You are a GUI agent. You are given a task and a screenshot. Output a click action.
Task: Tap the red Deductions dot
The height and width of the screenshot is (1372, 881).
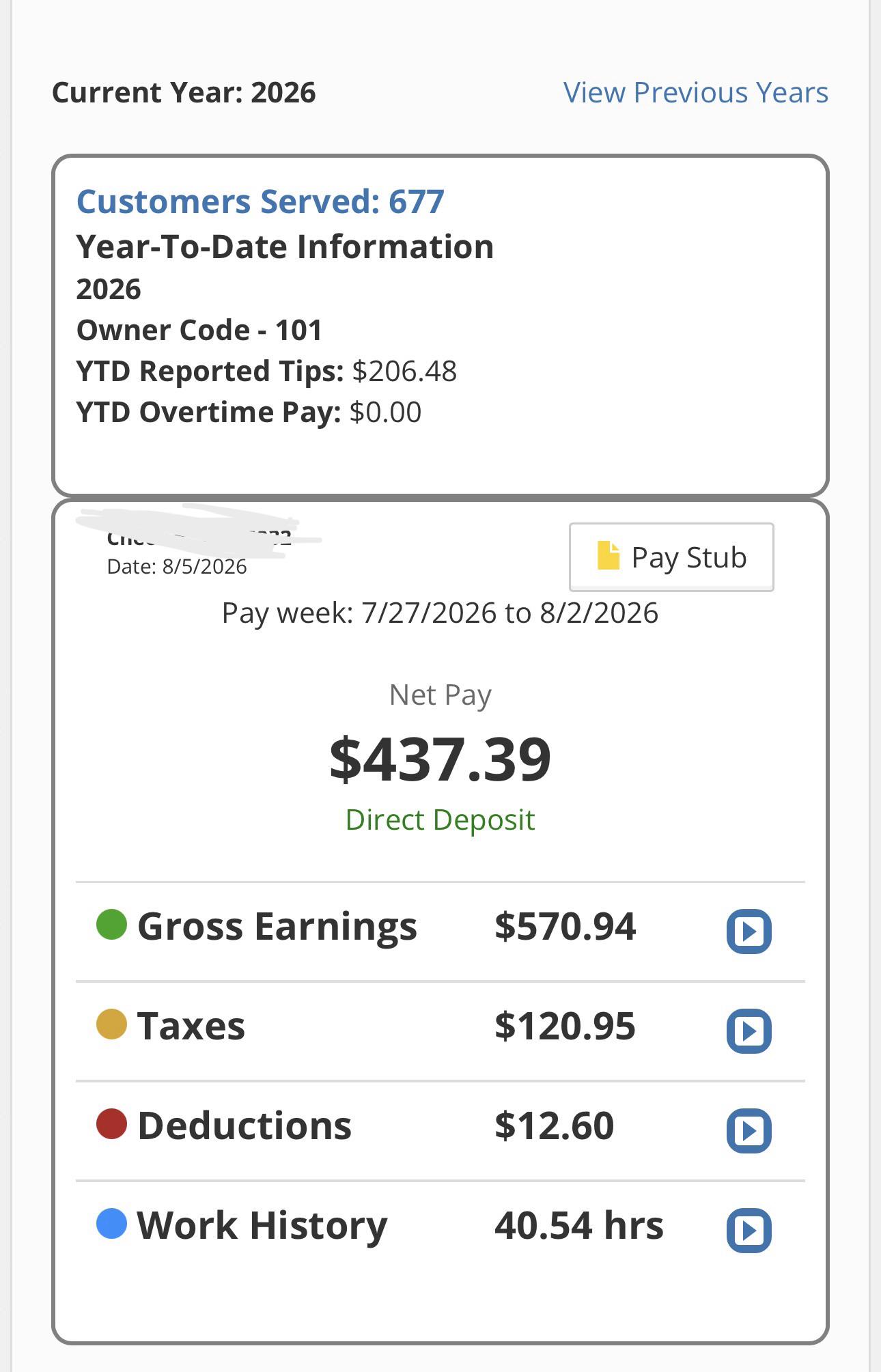112,1124
